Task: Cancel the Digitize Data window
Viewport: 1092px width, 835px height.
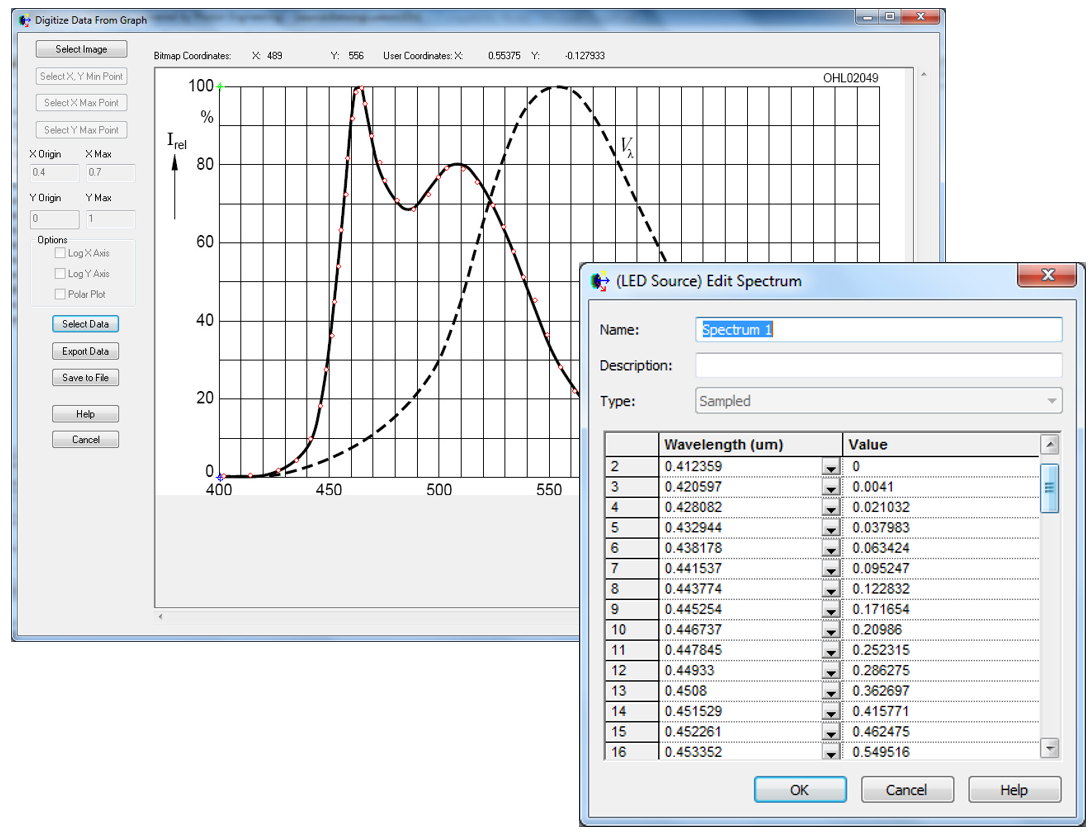Action: click(x=86, y=439)
